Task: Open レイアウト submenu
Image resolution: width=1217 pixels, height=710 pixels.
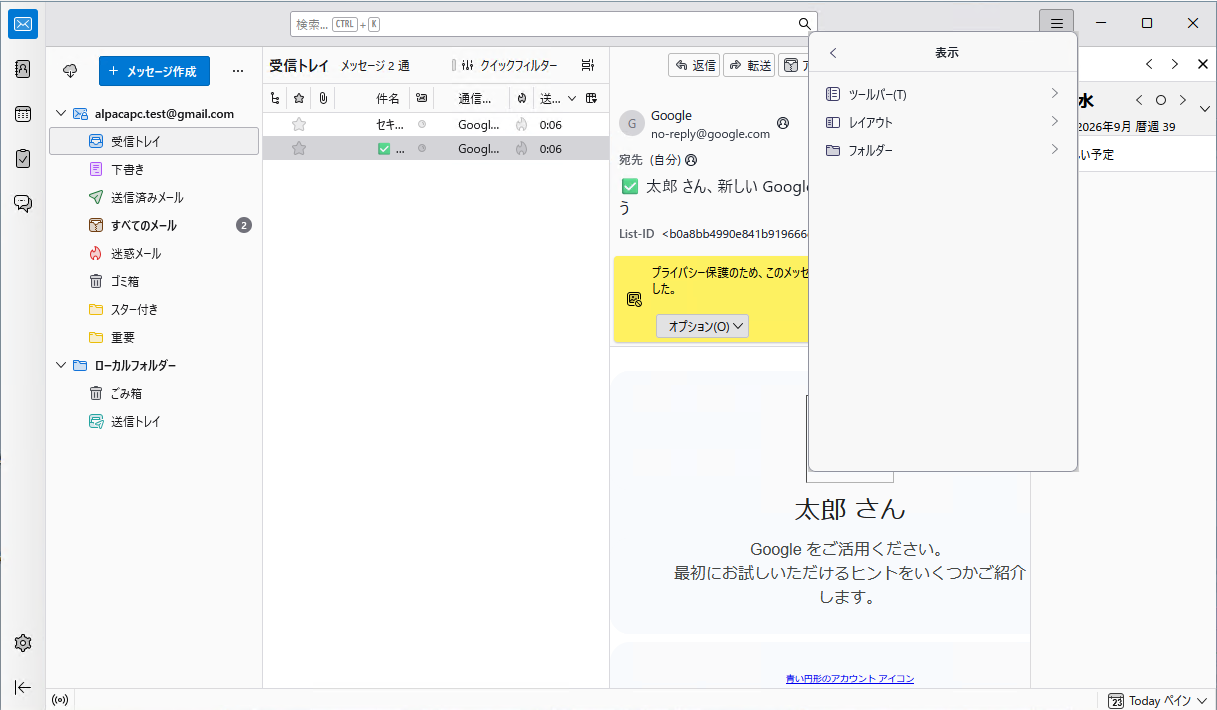Action: coord(942,122)
